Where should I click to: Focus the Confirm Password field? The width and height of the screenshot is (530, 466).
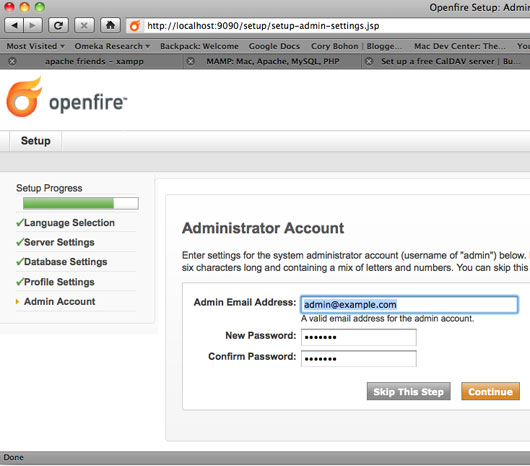pyautogui.click(x=359, y=359)
